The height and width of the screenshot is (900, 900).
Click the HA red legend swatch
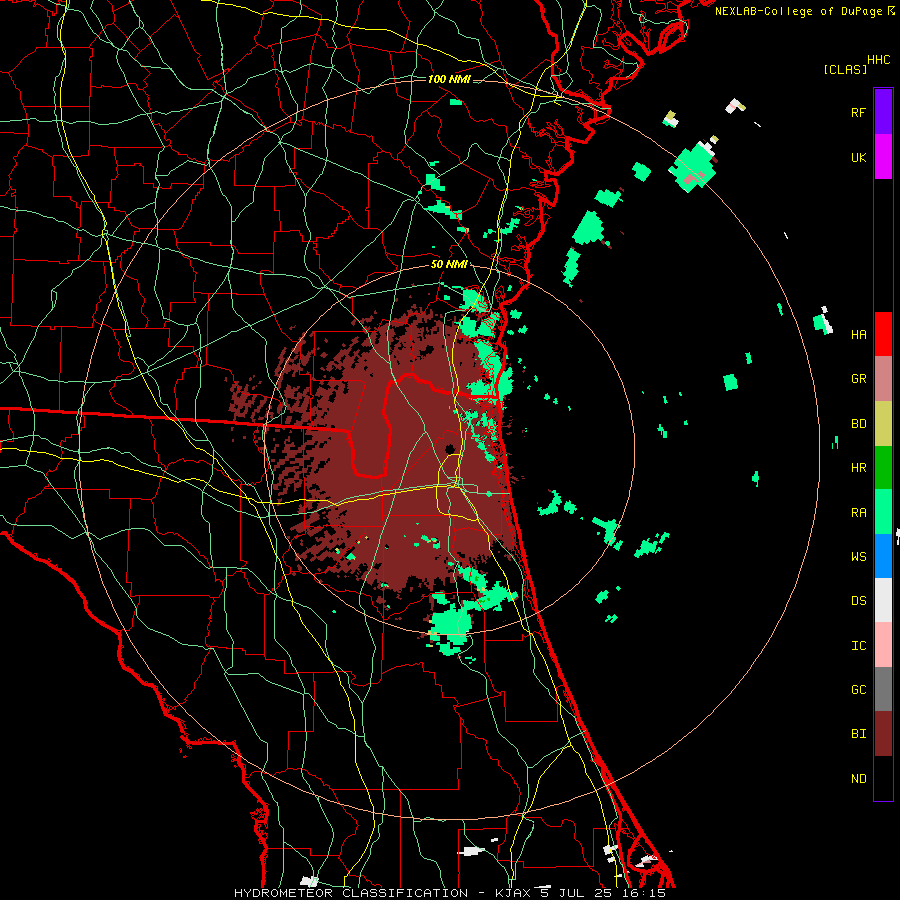point(883,334)
